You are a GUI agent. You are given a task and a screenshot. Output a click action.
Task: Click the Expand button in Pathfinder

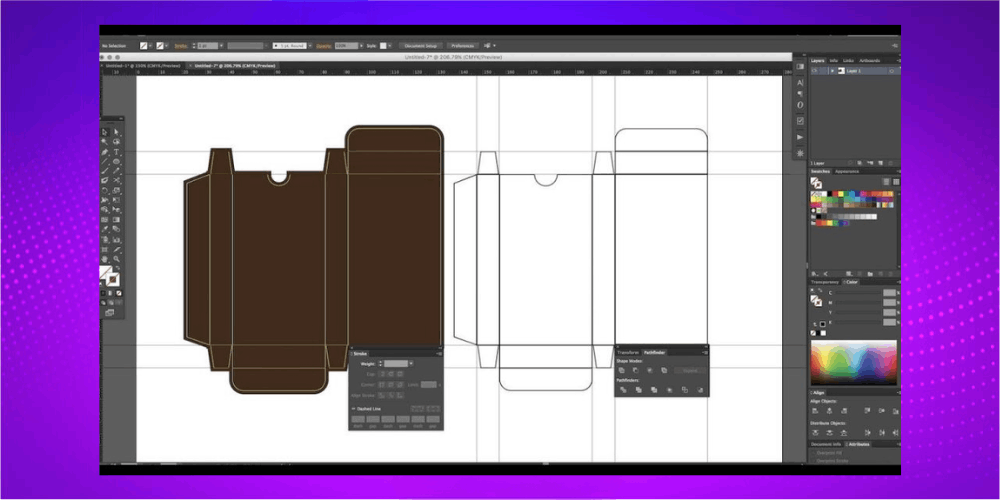[x=690, y=371]
